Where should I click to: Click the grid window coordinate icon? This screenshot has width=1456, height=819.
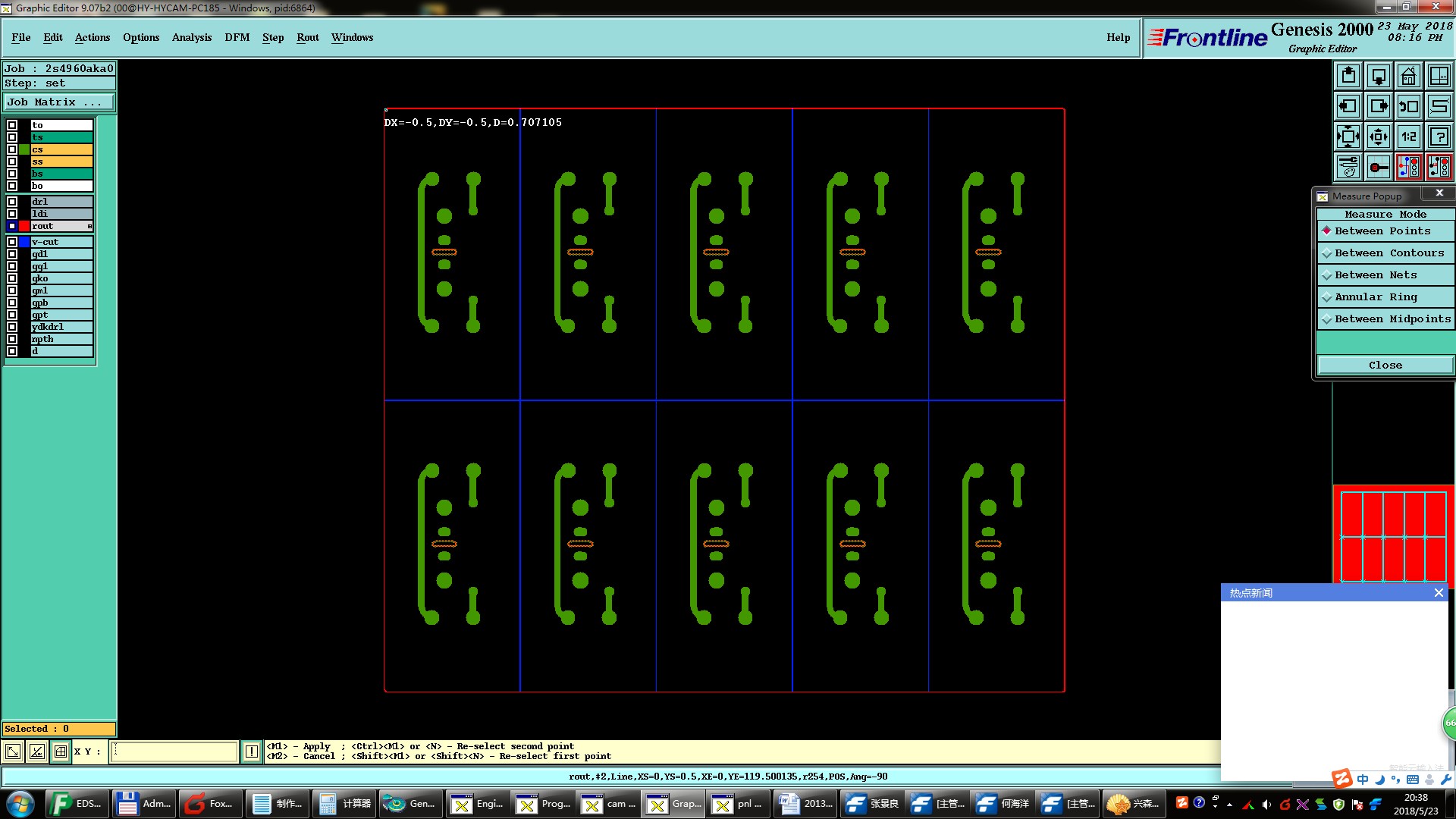click(61, 752)
